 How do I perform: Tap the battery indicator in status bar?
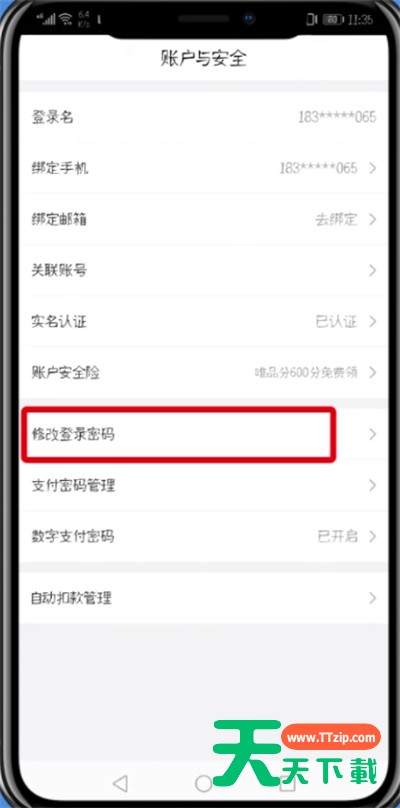point(334,20)
